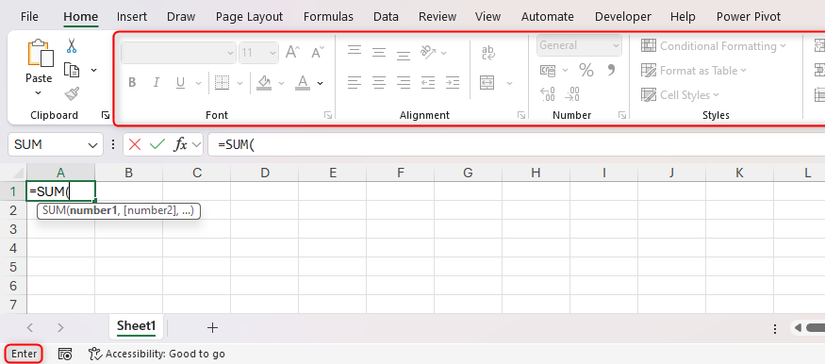Select Align Right icon

click(403, 83)
